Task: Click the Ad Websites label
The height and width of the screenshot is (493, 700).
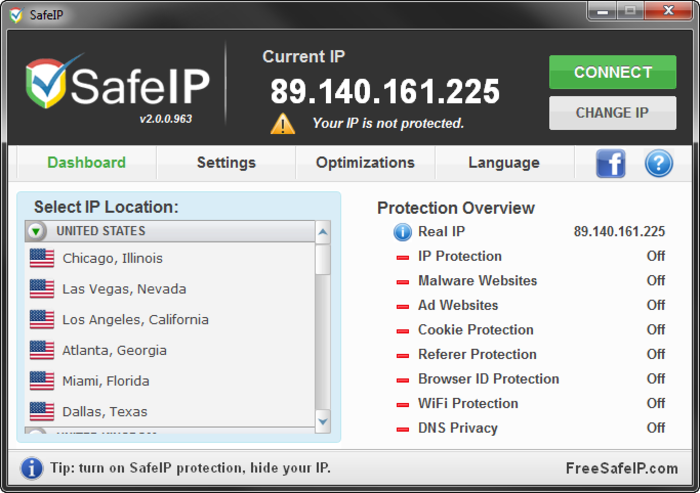Action: click(458, 305)
